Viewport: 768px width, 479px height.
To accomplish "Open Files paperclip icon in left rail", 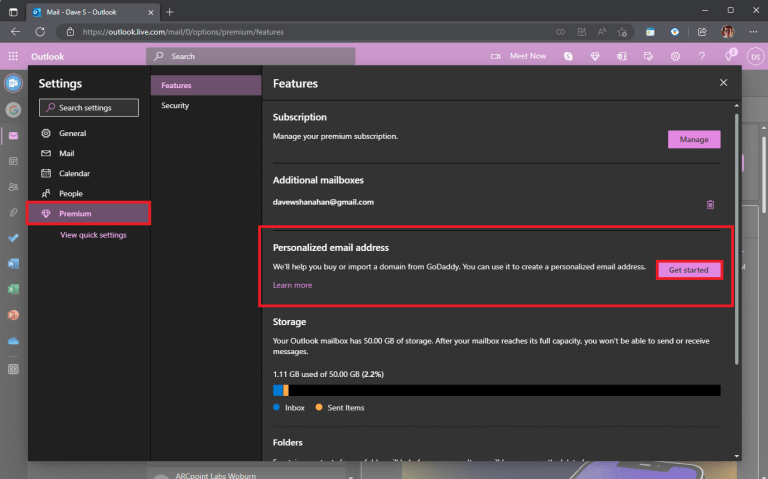I will point(13,213).
